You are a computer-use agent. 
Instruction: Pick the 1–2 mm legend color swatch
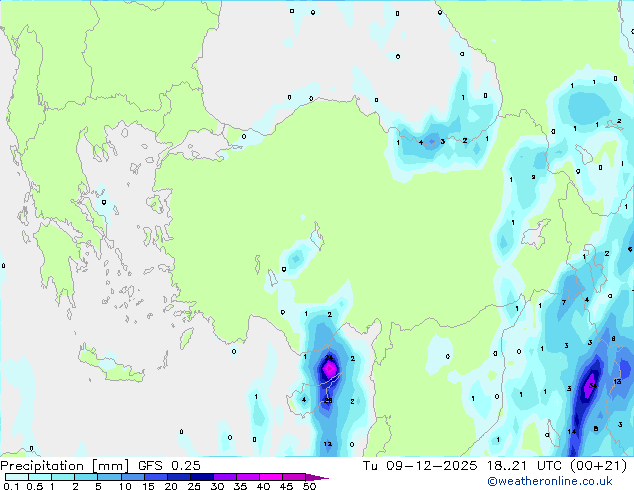tap(63, 477)
